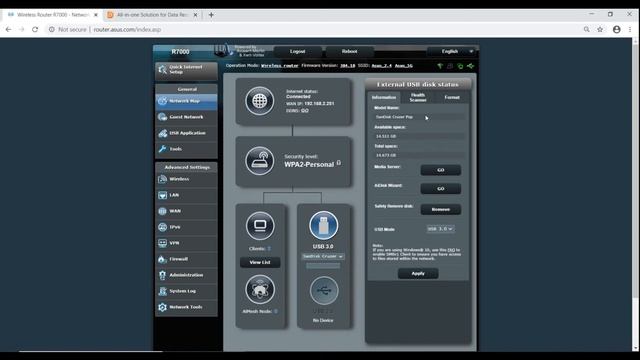Viewport: 640px width, 360px height.
Task: Click the DDNS GO link
Action: tap(305, 111)
